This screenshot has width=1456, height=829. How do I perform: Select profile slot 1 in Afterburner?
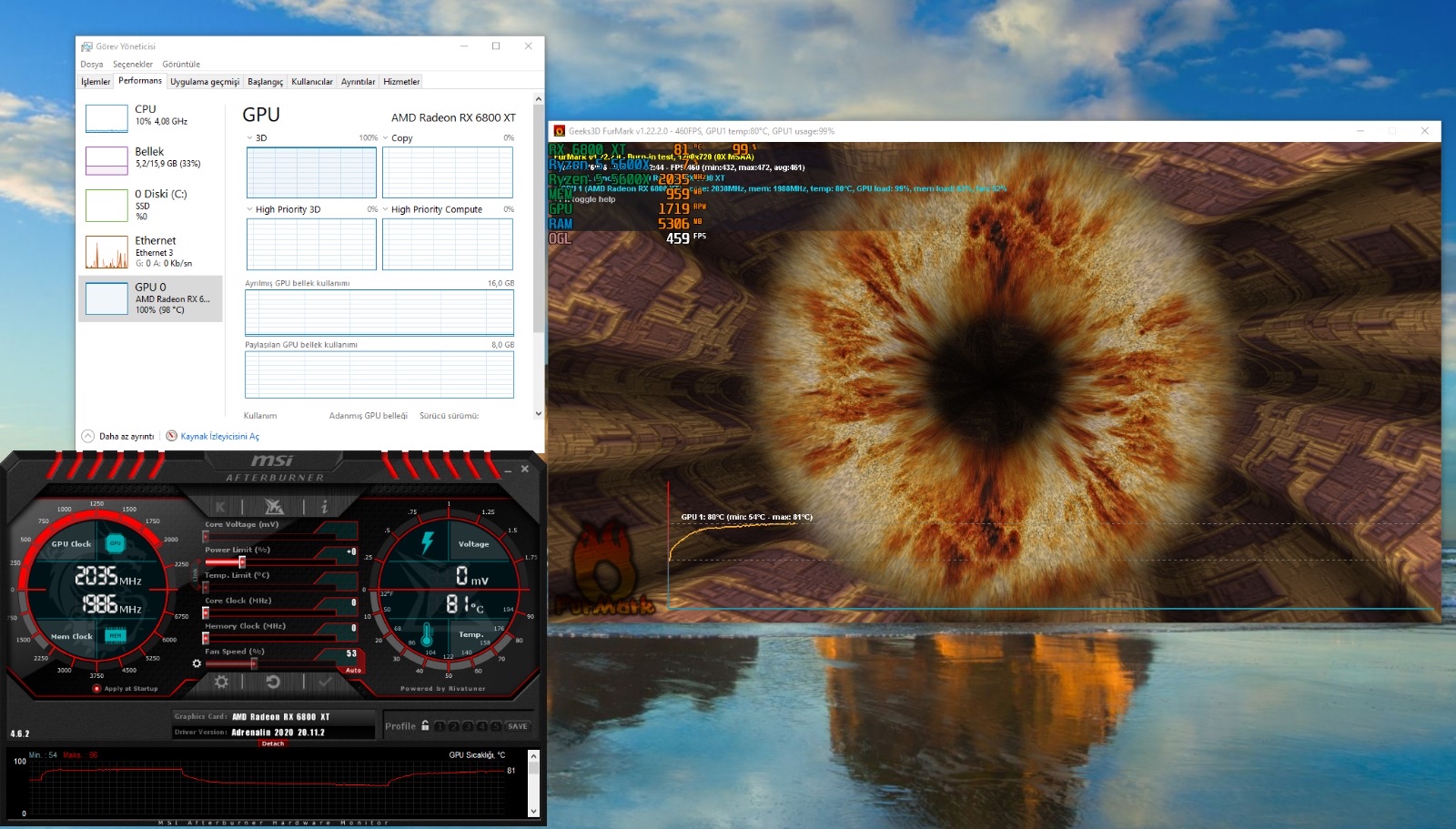click(x=440, y=726)
